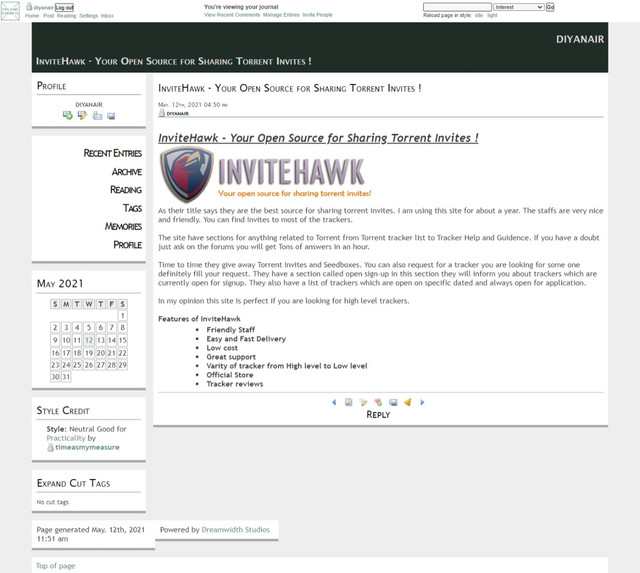Open Reading in sidebar navigation
This screenshot has width=640, height=573.
coord(126,190)
